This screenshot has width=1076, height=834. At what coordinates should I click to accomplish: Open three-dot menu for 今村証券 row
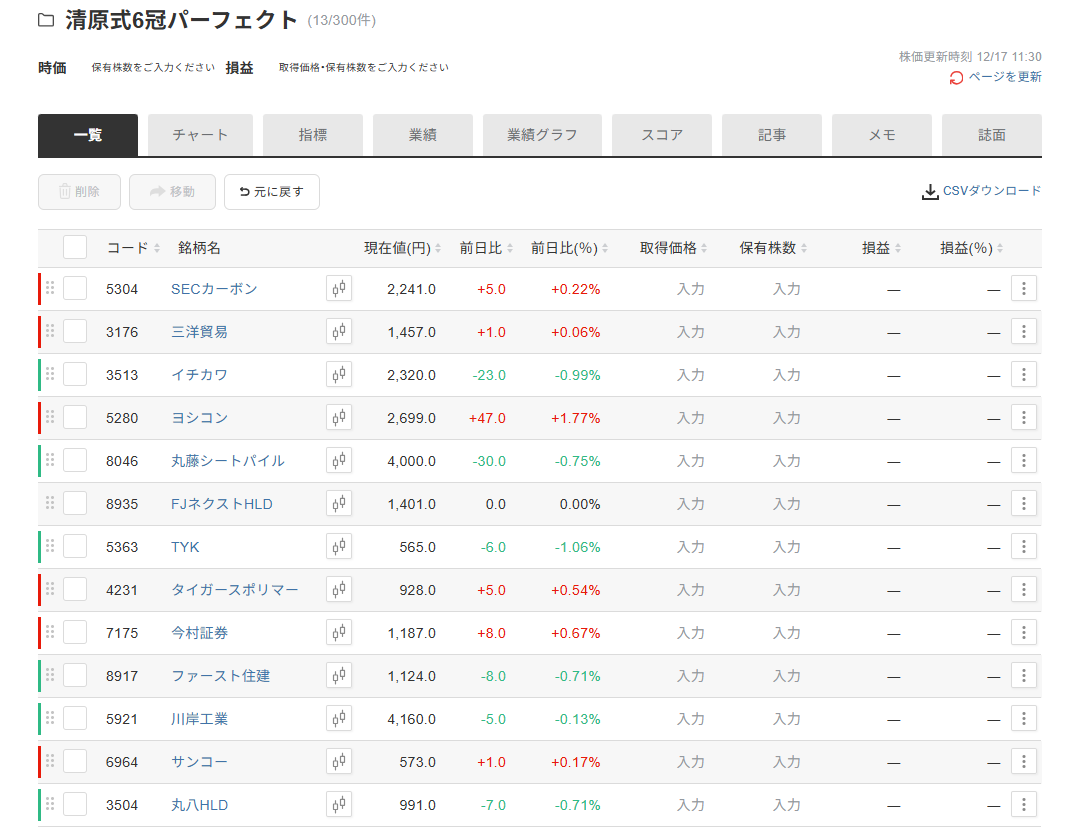point(1023,633)
